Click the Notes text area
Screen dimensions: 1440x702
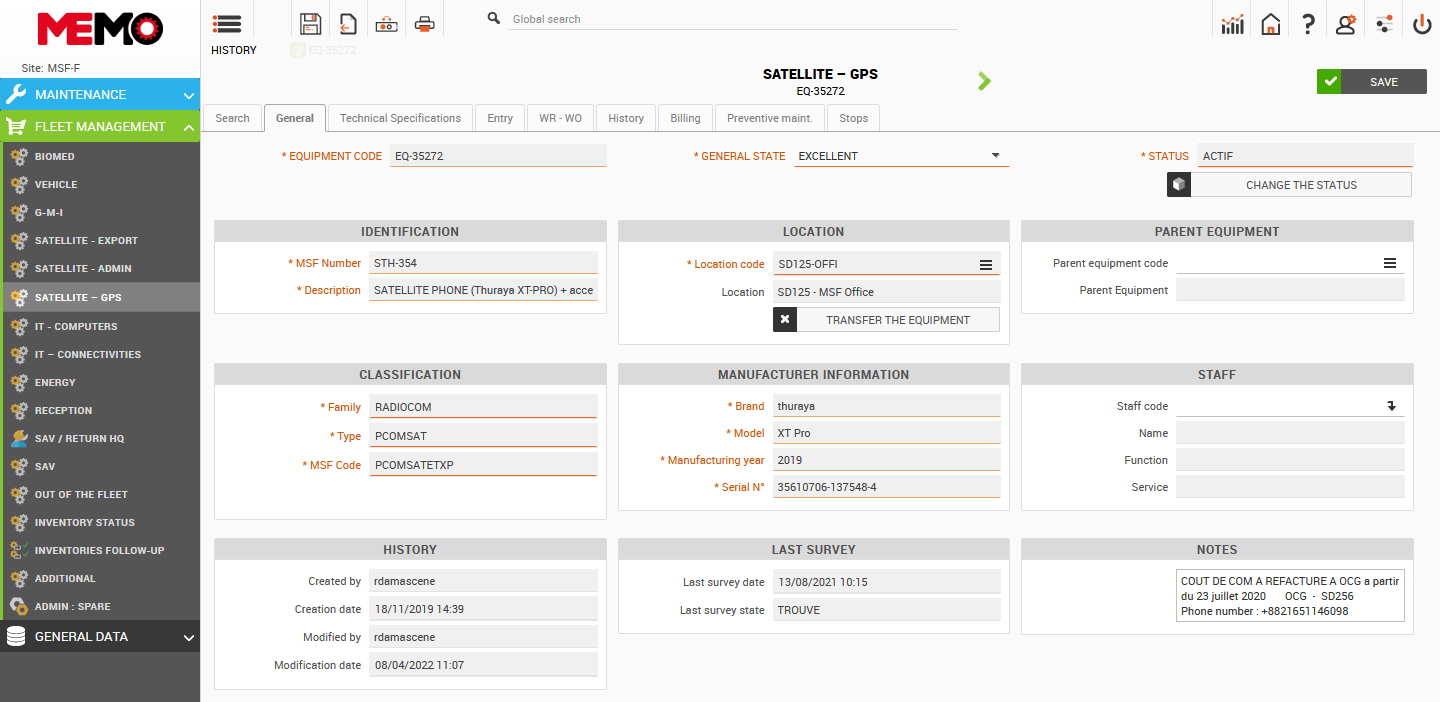pyautogui.click(x=1291, y=596)
